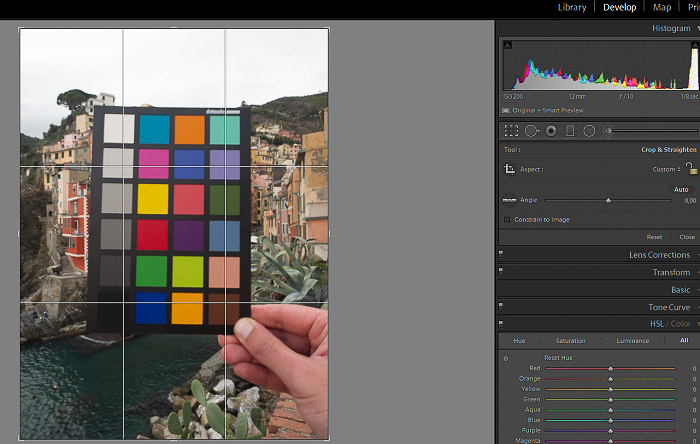Click Reset Hue label
This screenshot has width=700, height=444.
558,357
